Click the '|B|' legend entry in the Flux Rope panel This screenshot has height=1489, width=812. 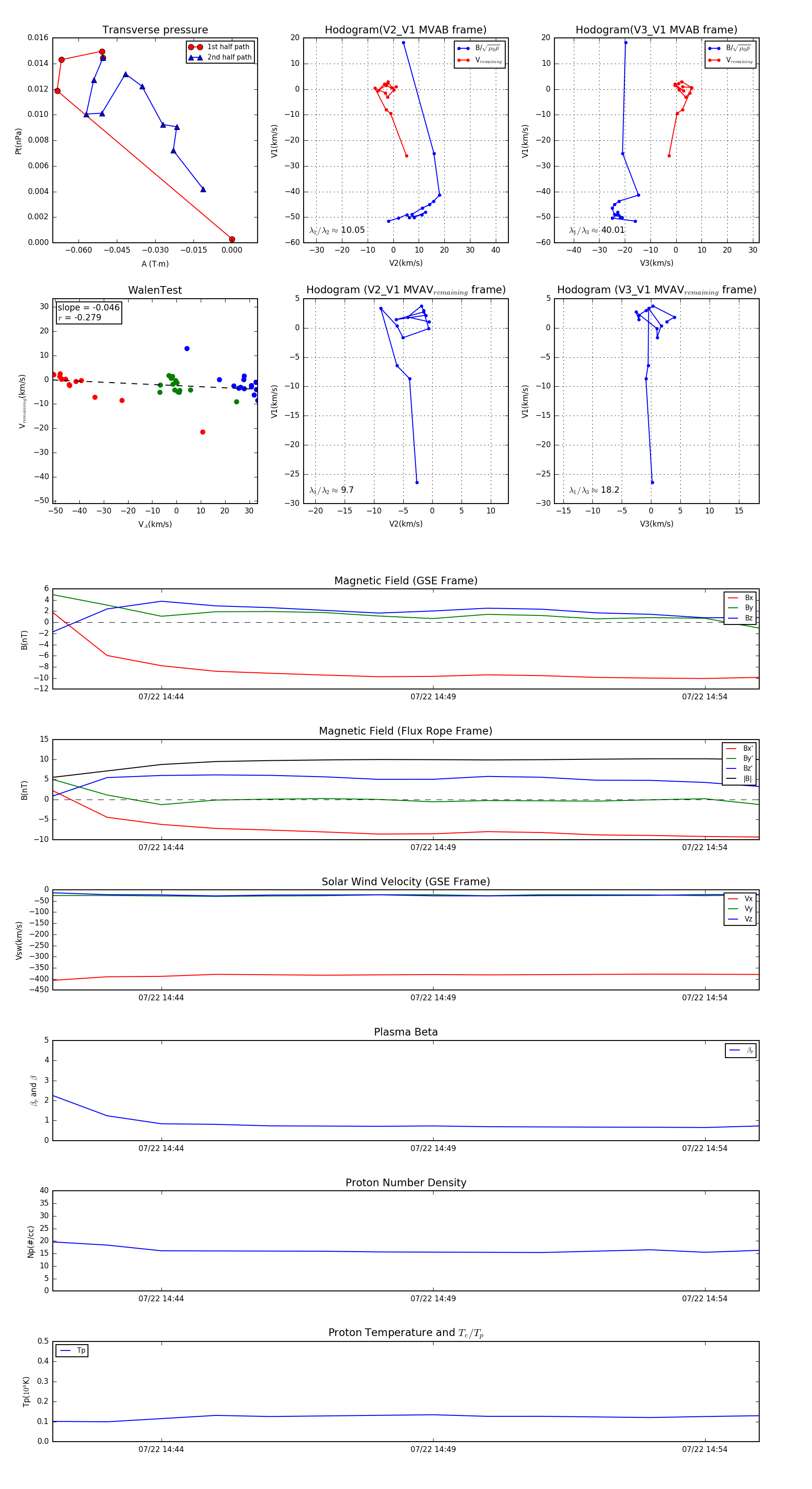point(739,779)
